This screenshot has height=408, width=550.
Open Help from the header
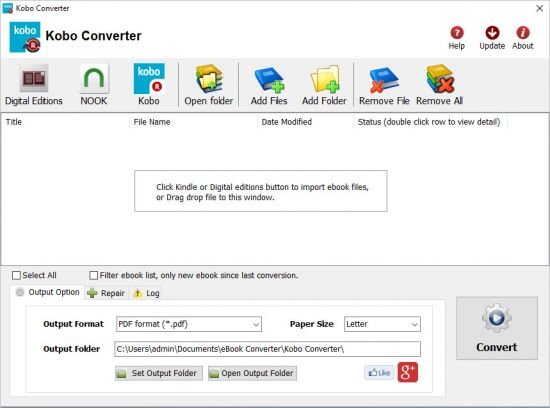[457, 38]
